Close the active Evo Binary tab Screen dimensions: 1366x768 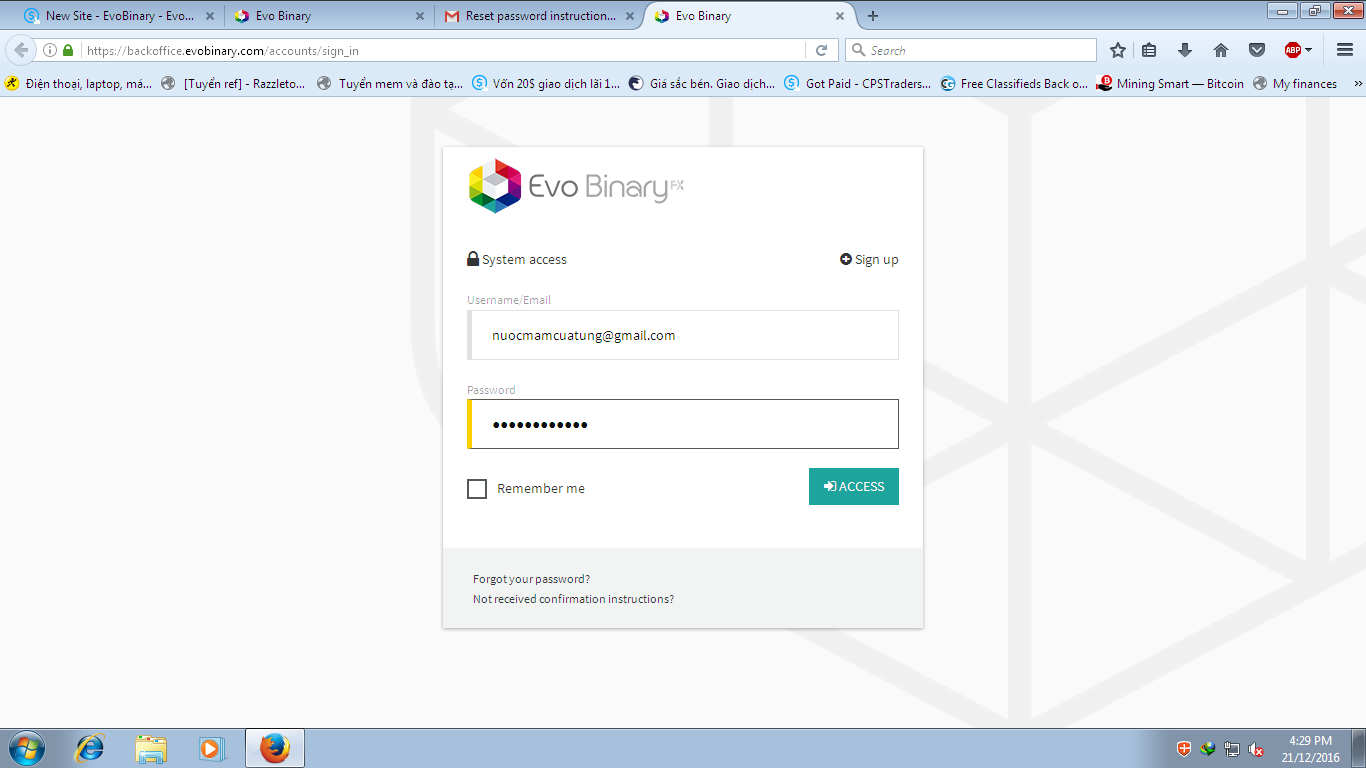[840, 16]
